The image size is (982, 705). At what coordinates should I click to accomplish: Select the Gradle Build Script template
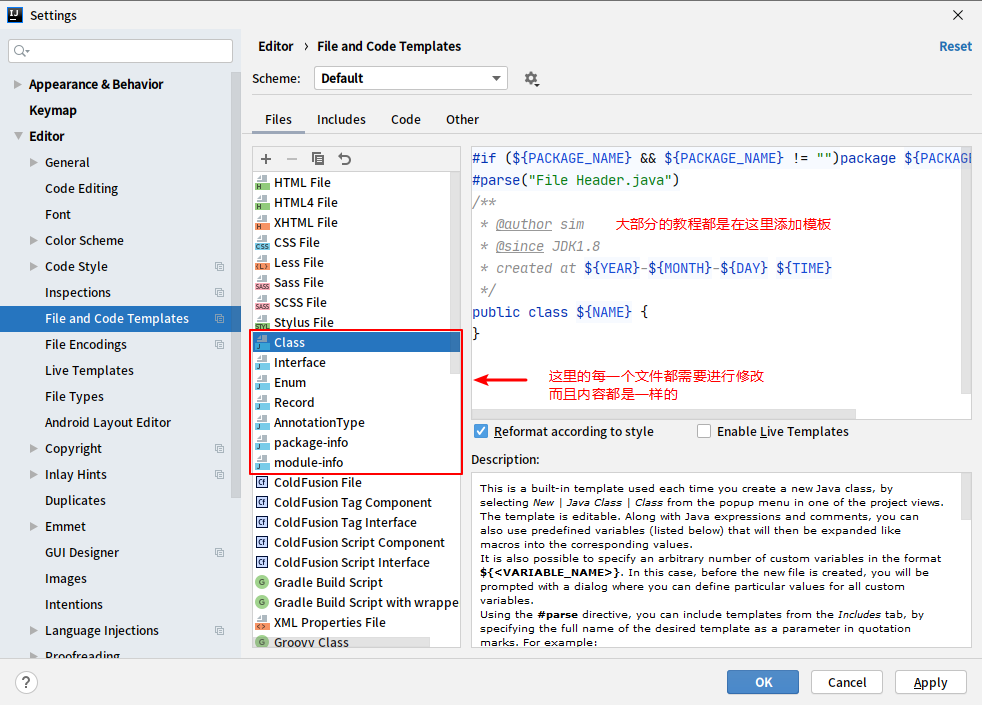328,582
